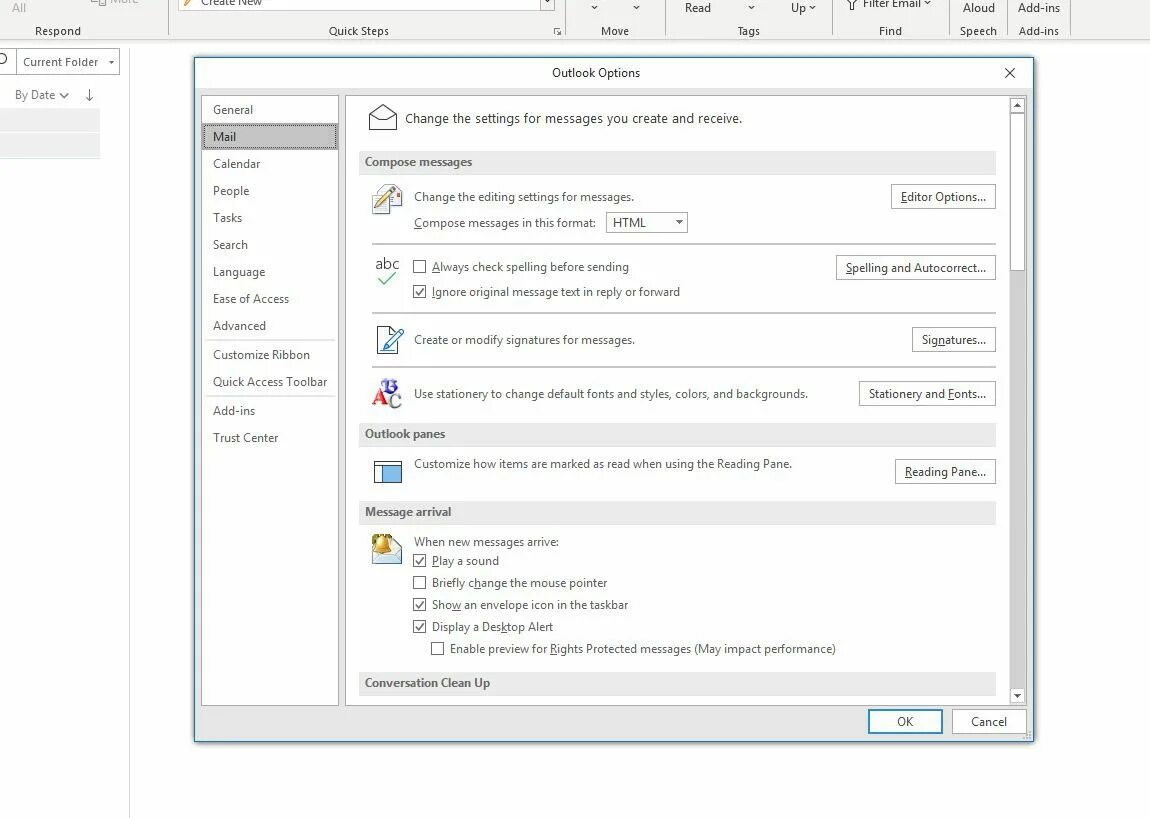
Task: Select the Mail options category
Action: tap(270, 137)
